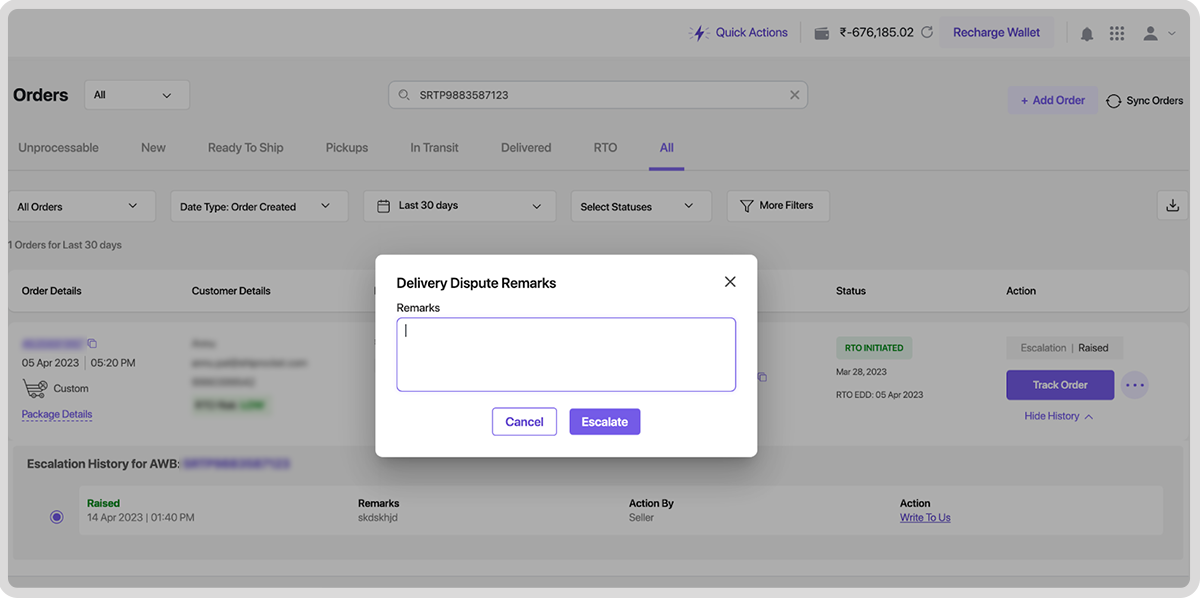Click the Escalation | Raised label
The width and height of the screenshot is (1200, 598).
(x=1064, y=348)
